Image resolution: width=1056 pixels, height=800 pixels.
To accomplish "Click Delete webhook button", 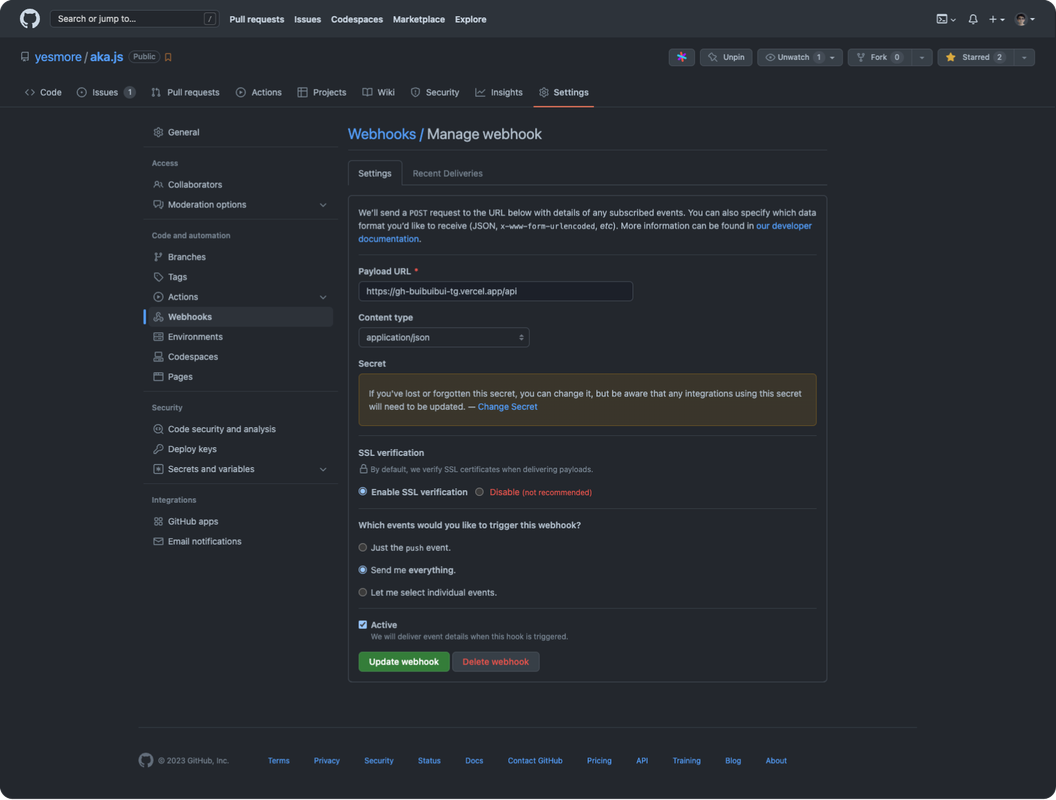I will coord(496,662).
